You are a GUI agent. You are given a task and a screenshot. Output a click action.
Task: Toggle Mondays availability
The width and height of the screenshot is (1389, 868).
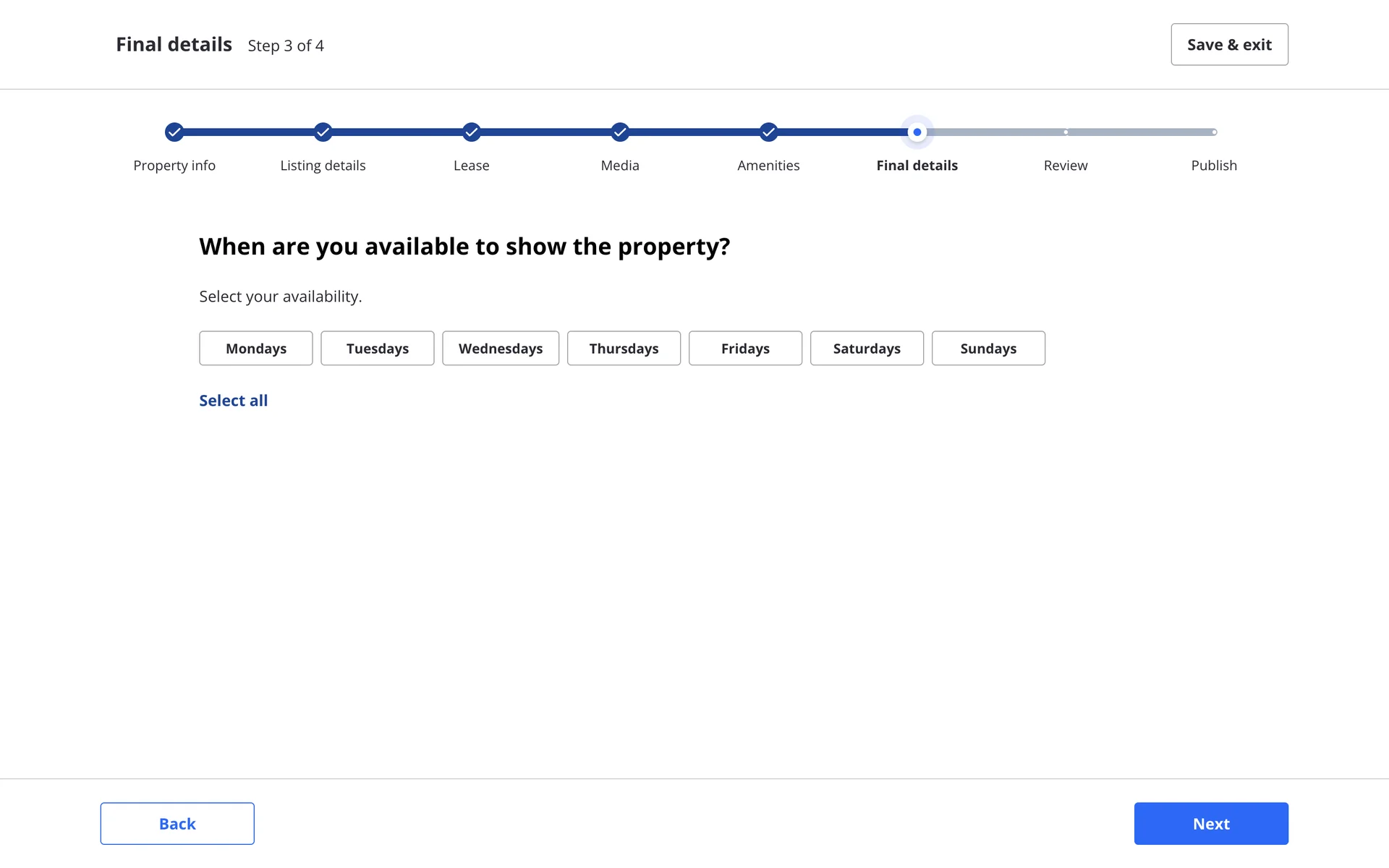point(256,348)
